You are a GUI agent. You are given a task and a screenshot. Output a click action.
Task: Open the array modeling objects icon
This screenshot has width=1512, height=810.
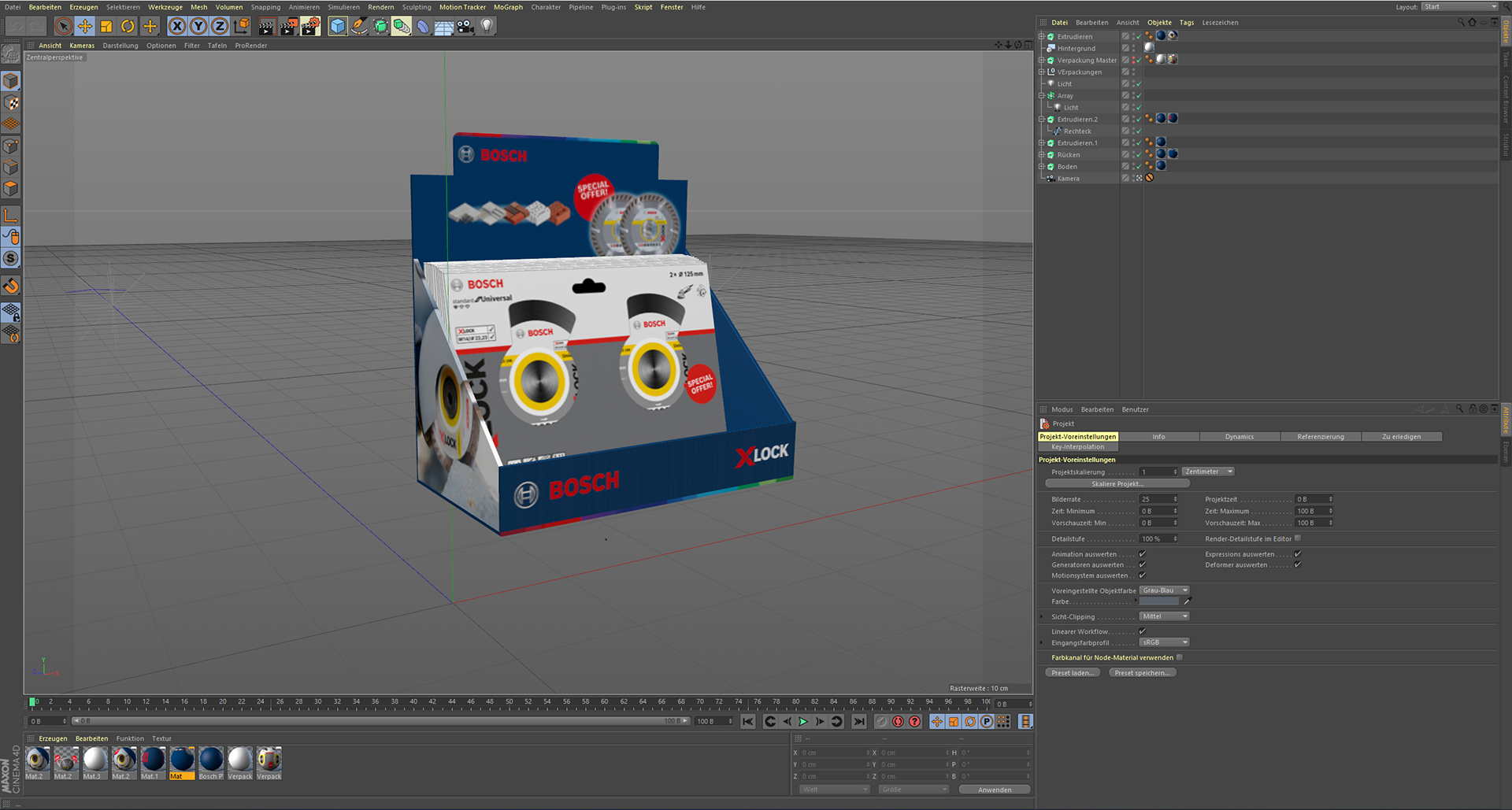402,26
